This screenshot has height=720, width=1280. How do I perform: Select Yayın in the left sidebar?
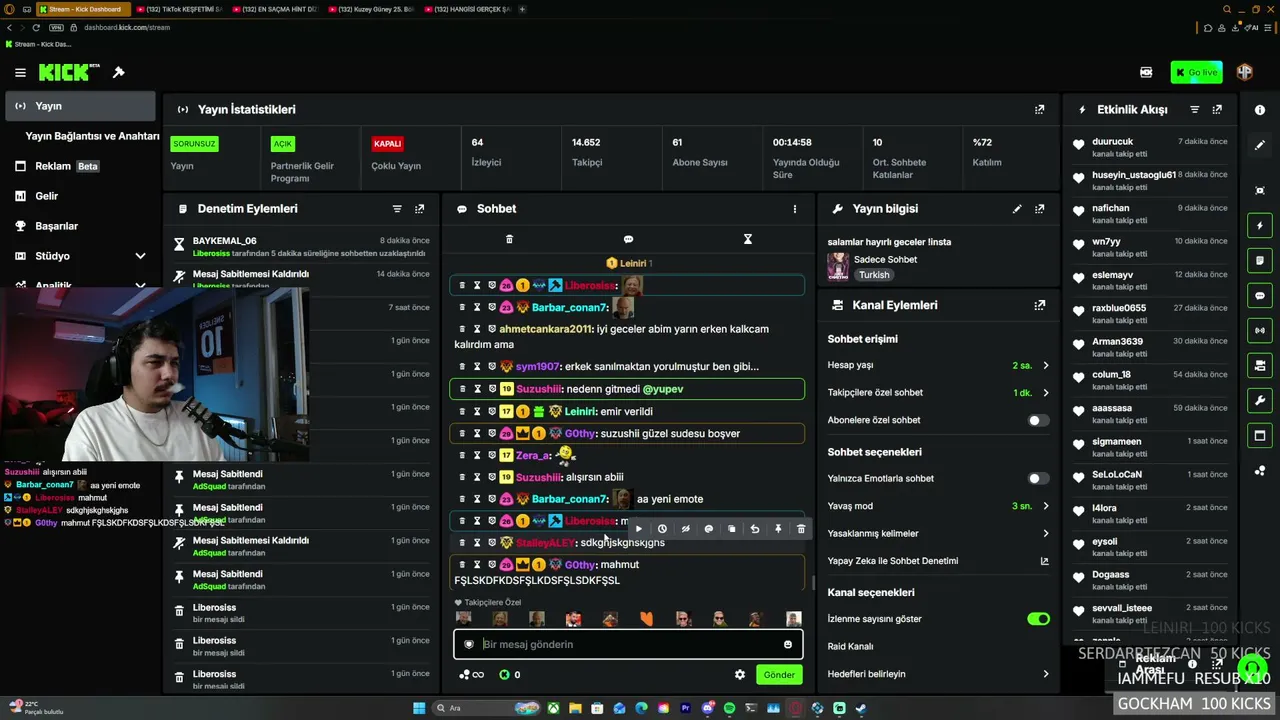click(80, 106)
